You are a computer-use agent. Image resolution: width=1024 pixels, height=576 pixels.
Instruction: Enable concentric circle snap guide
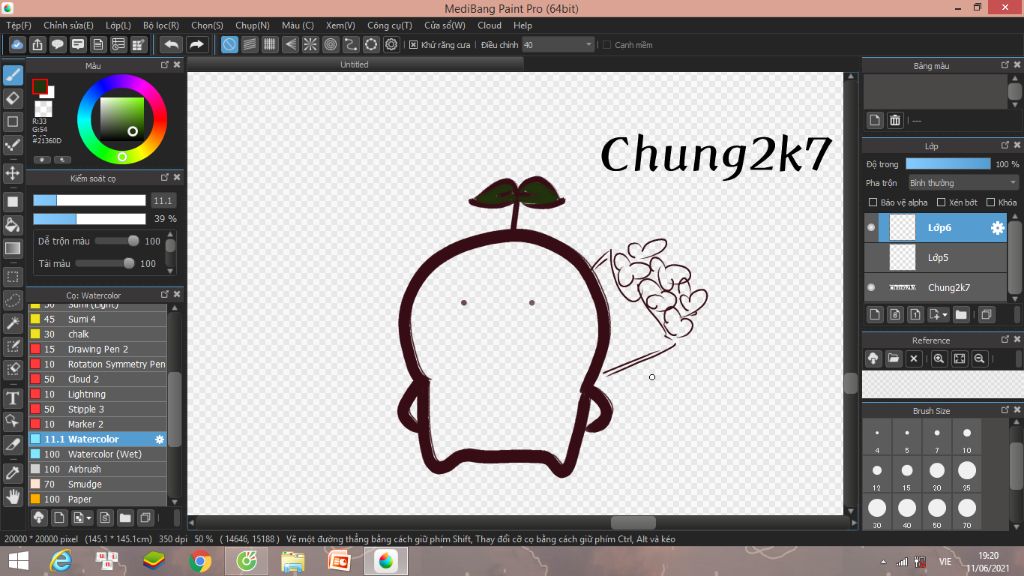[330, 44]
